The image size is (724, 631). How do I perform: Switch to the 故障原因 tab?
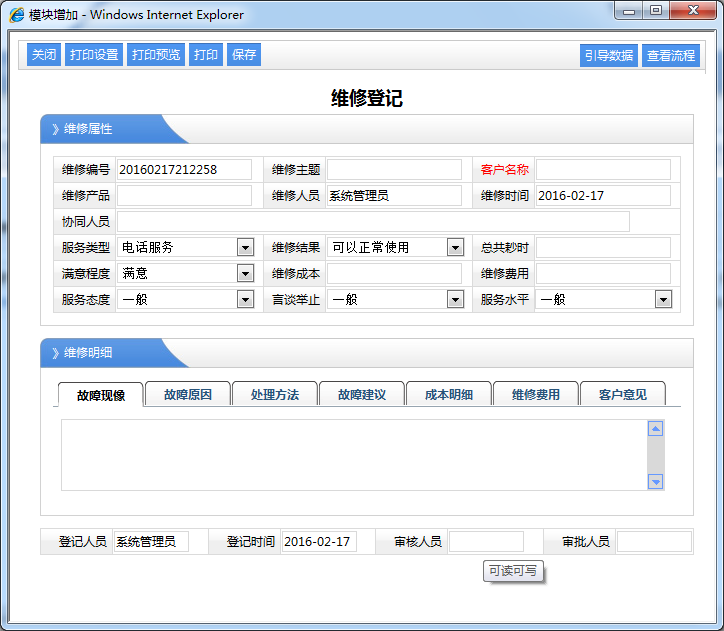coord(187,394)
